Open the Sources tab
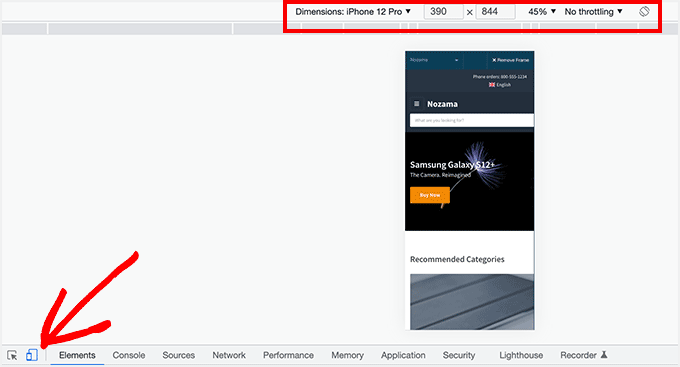The image size is (680, 367). tap(179, 355)
